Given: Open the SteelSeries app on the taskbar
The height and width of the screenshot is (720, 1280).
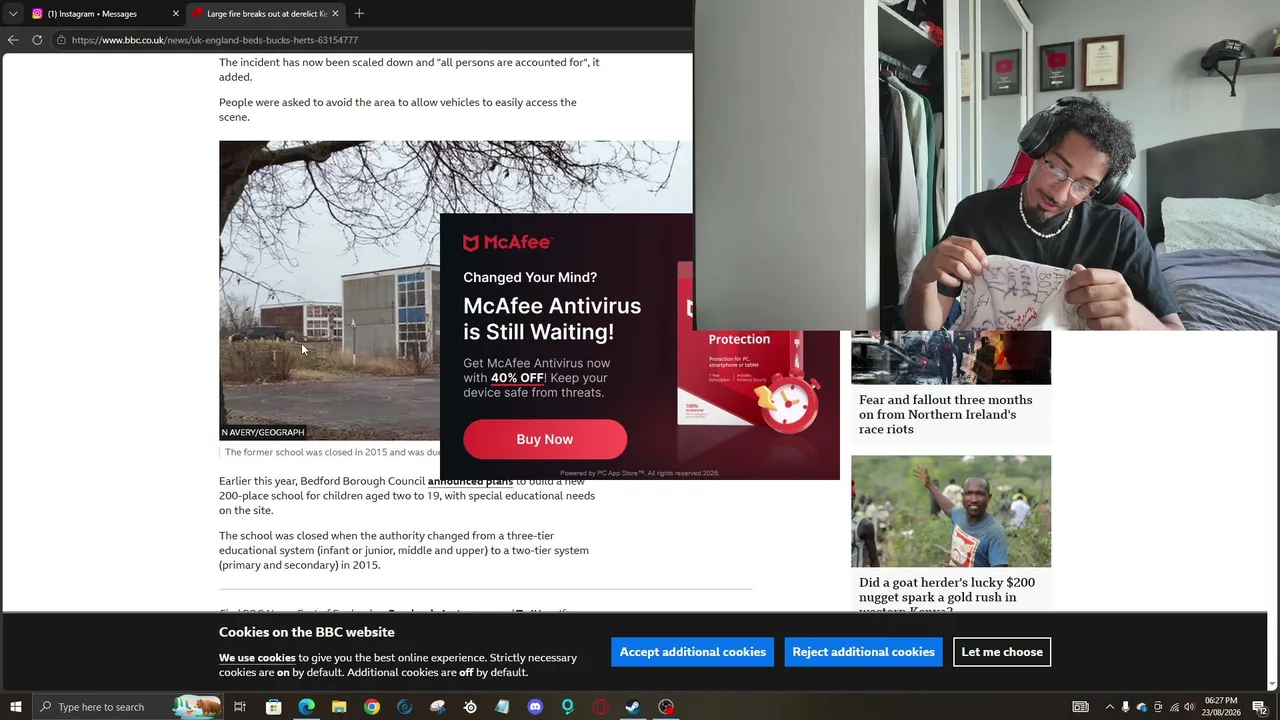Looking at the screenshot, I should tap(470, 707).
